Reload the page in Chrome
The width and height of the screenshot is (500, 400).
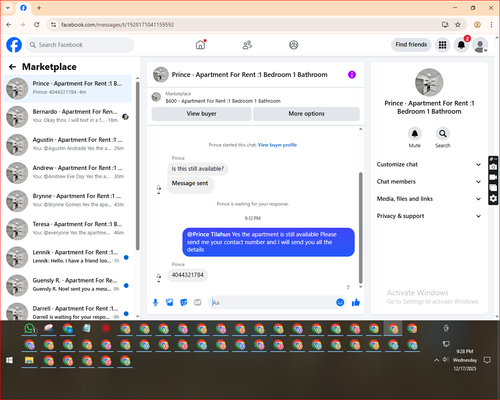point(37,25)
